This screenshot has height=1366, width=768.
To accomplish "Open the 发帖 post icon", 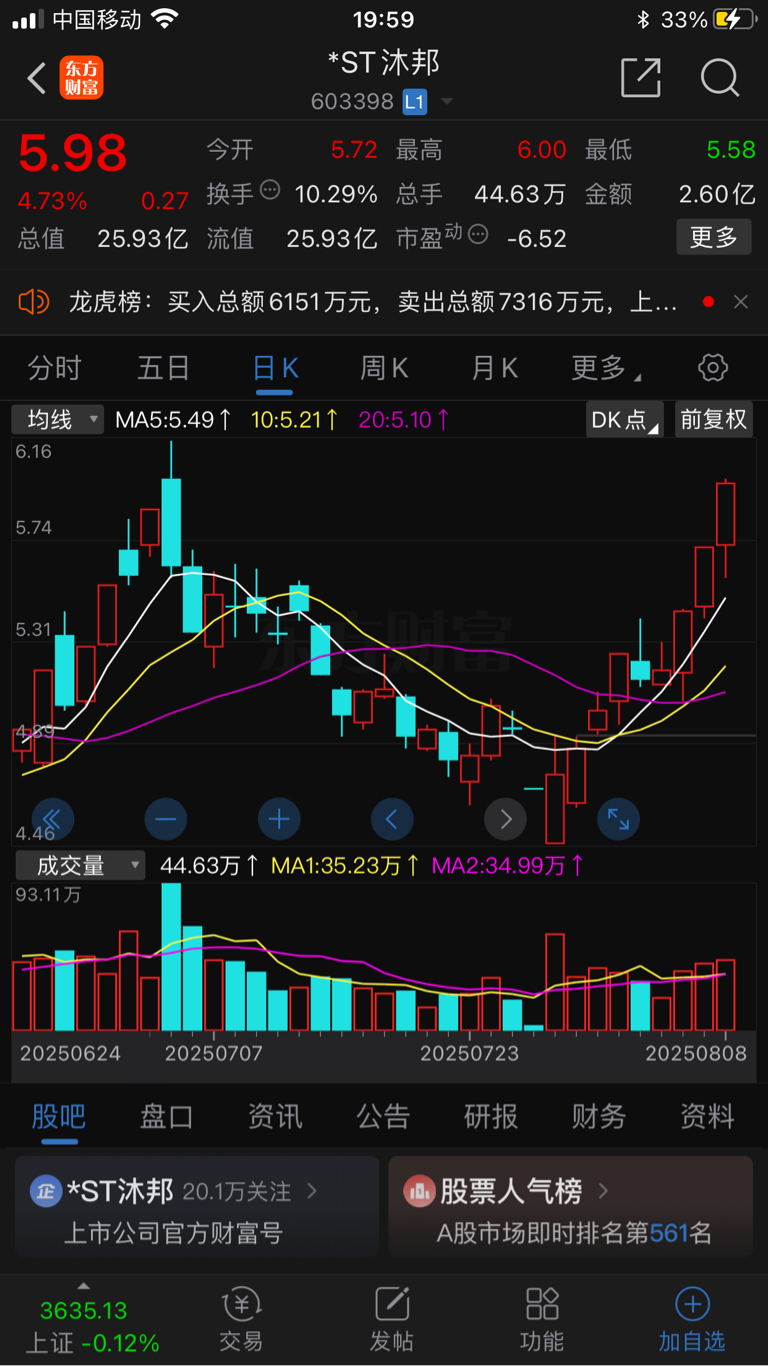I will [x=392, y=1303].
